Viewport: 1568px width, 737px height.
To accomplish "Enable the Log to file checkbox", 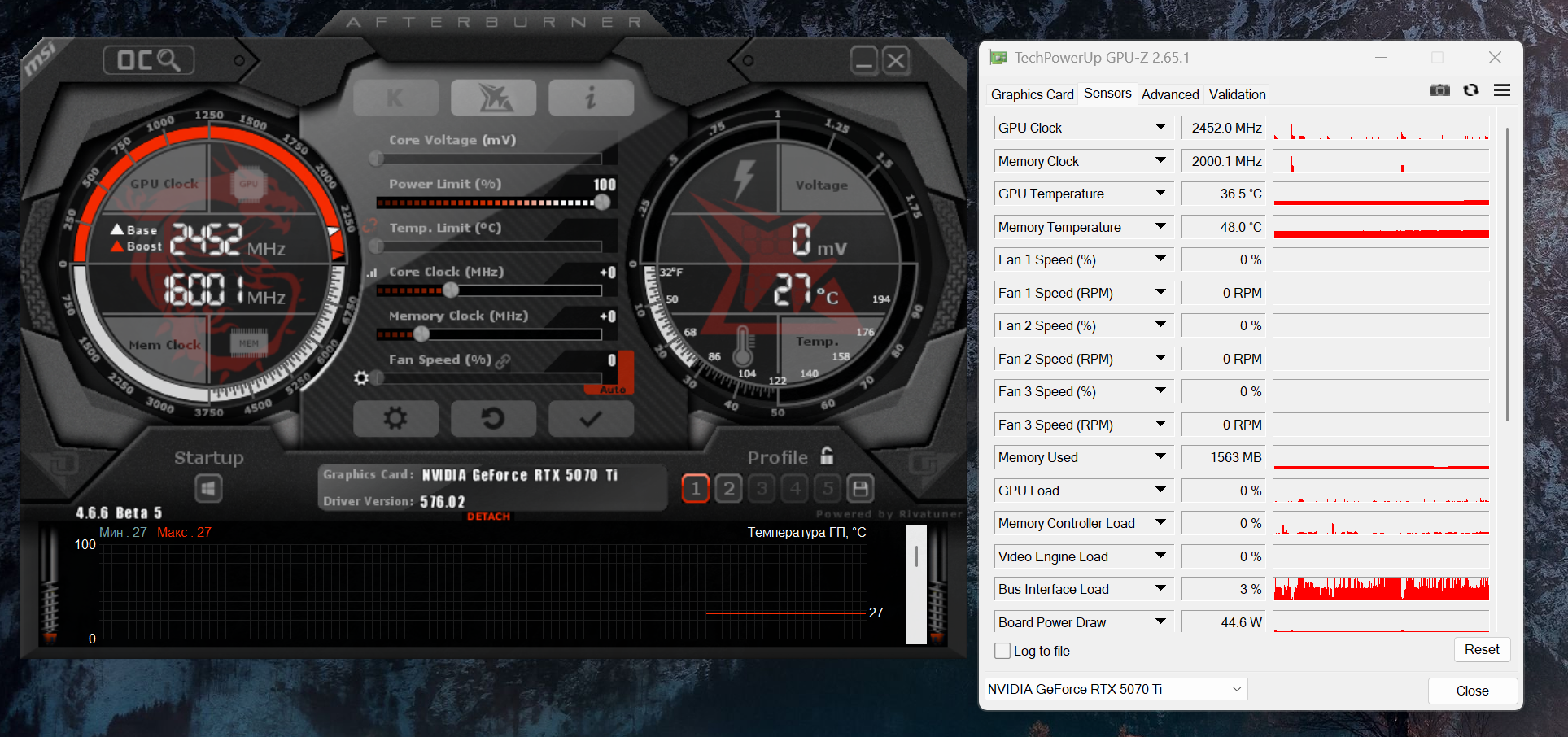I will coord(1002,651).
